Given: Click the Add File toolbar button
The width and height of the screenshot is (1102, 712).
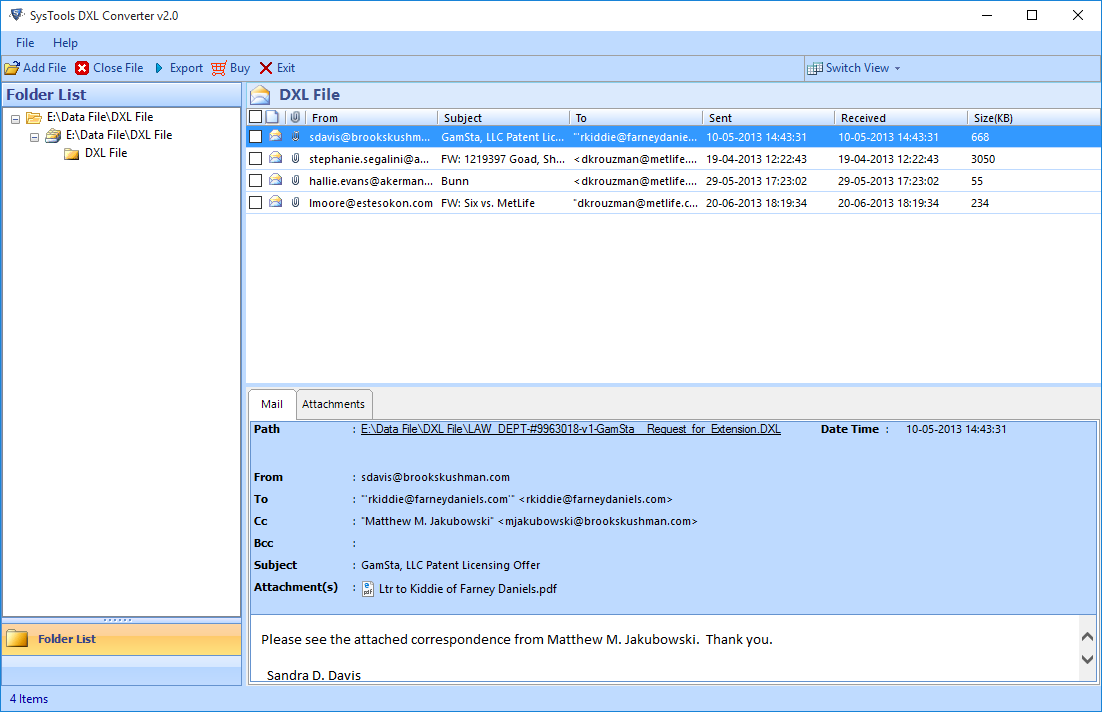Looking at the screenshot, I should point(36,68).
